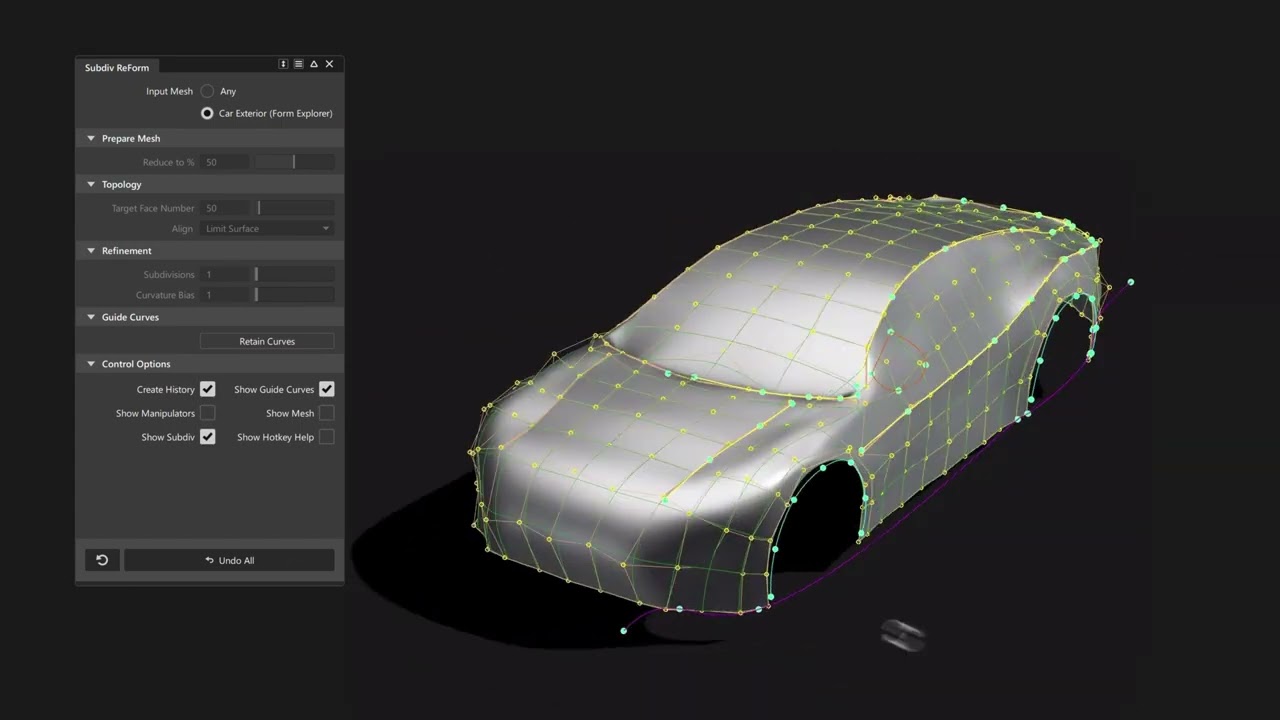Click the Subdivisions value field
The height and width of the screenshot is (720, 1280).
tap(224, 274)
